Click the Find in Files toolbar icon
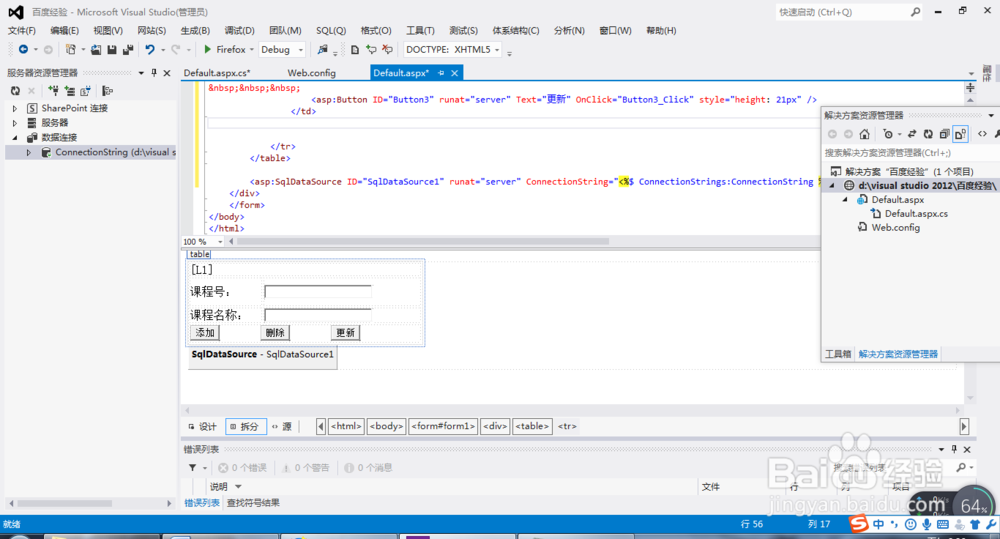 point(323,49)
